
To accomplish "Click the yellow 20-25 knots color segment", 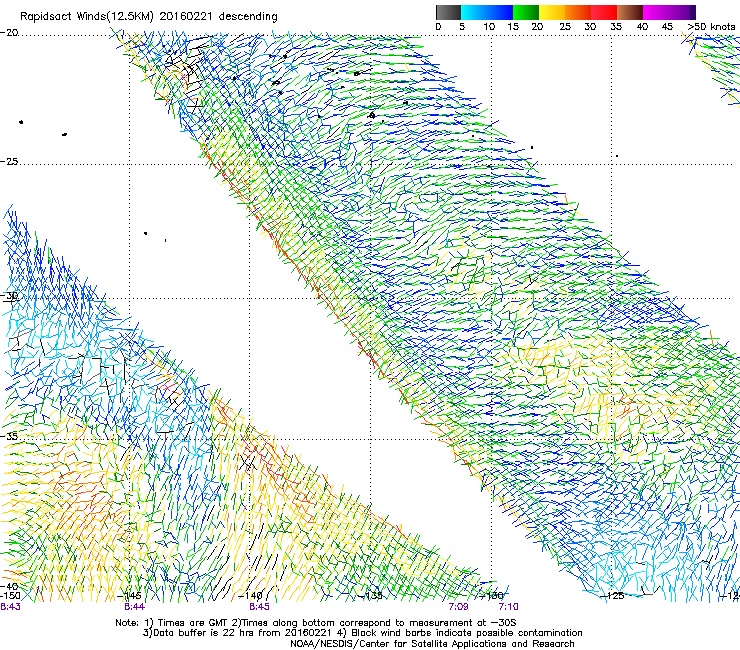I will point(552,12).
